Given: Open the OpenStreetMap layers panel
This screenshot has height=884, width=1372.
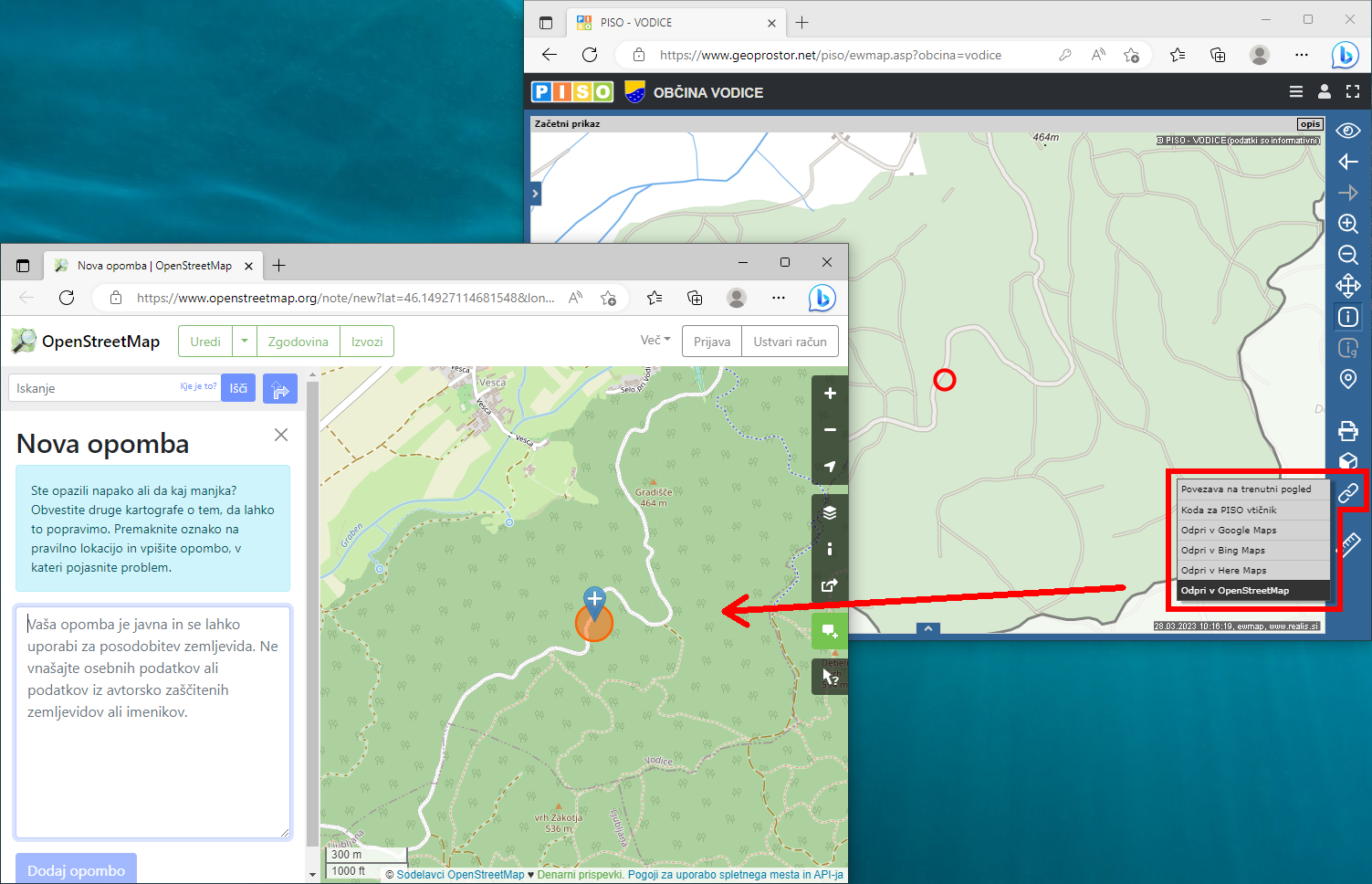Looking at the screenshot, I should coord(830,512).
